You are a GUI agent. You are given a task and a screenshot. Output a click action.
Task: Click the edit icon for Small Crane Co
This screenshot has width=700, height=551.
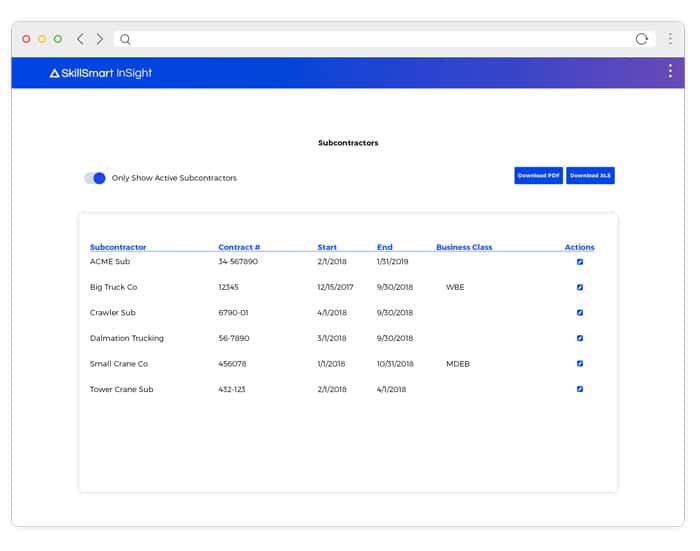[579, 363]
